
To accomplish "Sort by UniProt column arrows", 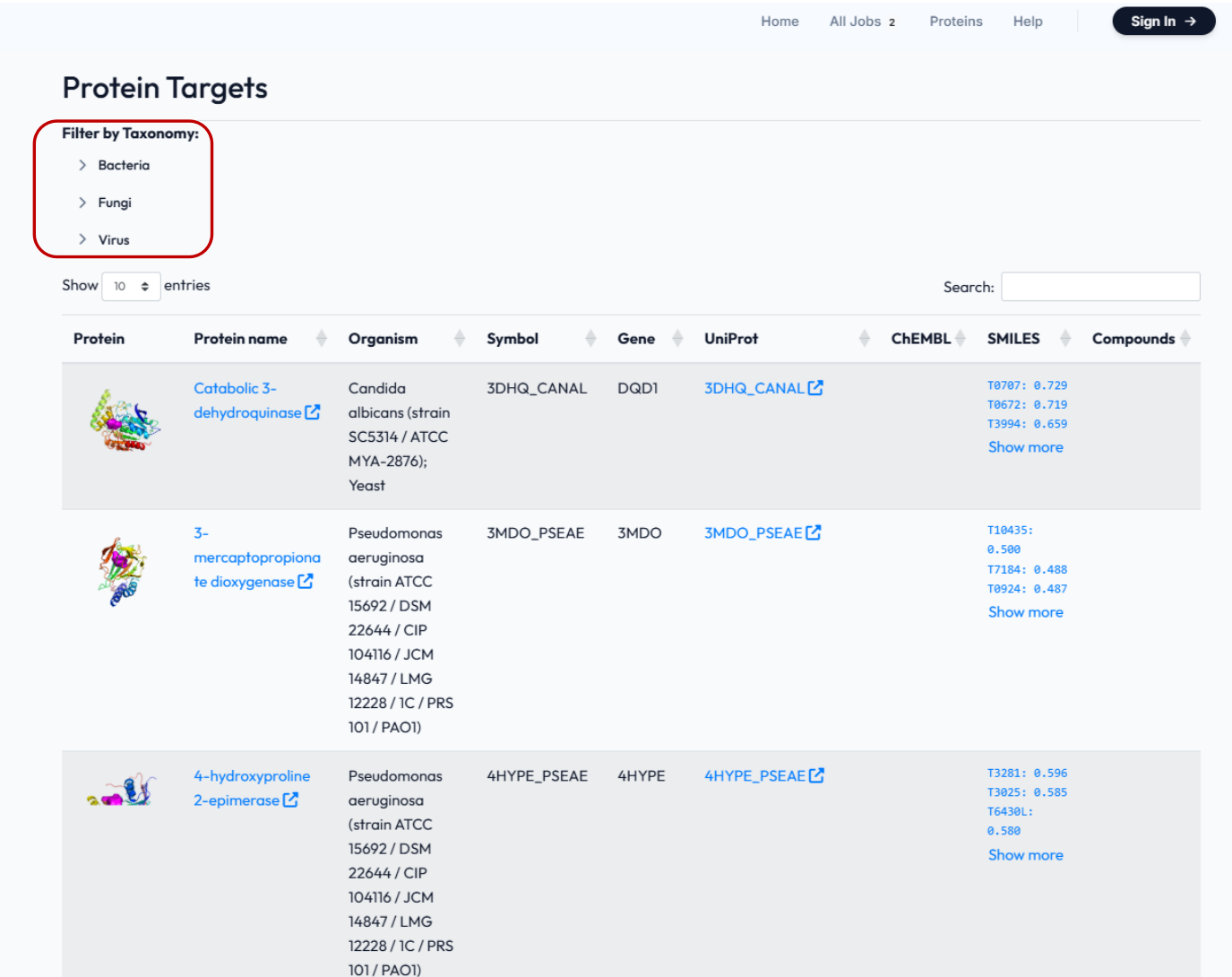I will pyautogui.click(x=865, y=338).
